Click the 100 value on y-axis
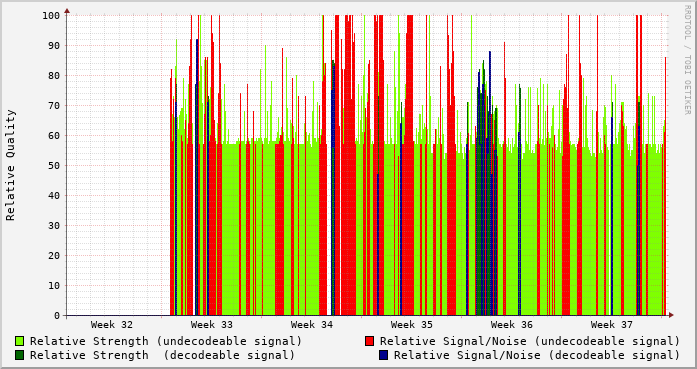 51,16
